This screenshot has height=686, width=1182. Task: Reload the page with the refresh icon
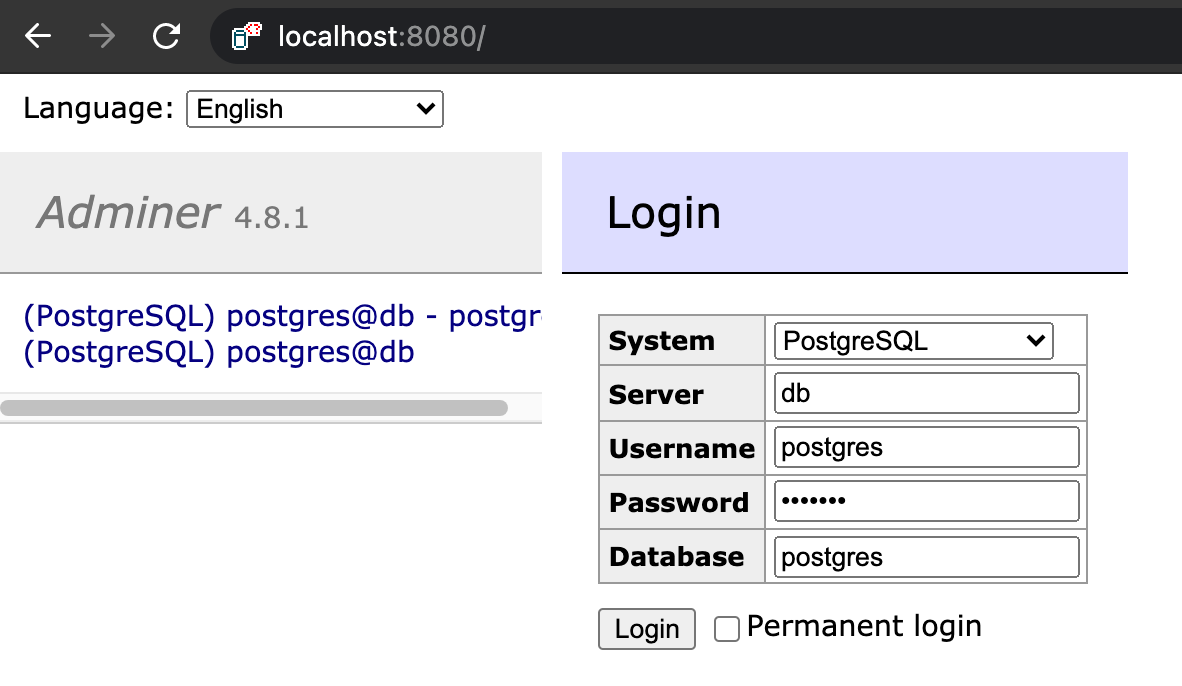click(x=166, y=35)
